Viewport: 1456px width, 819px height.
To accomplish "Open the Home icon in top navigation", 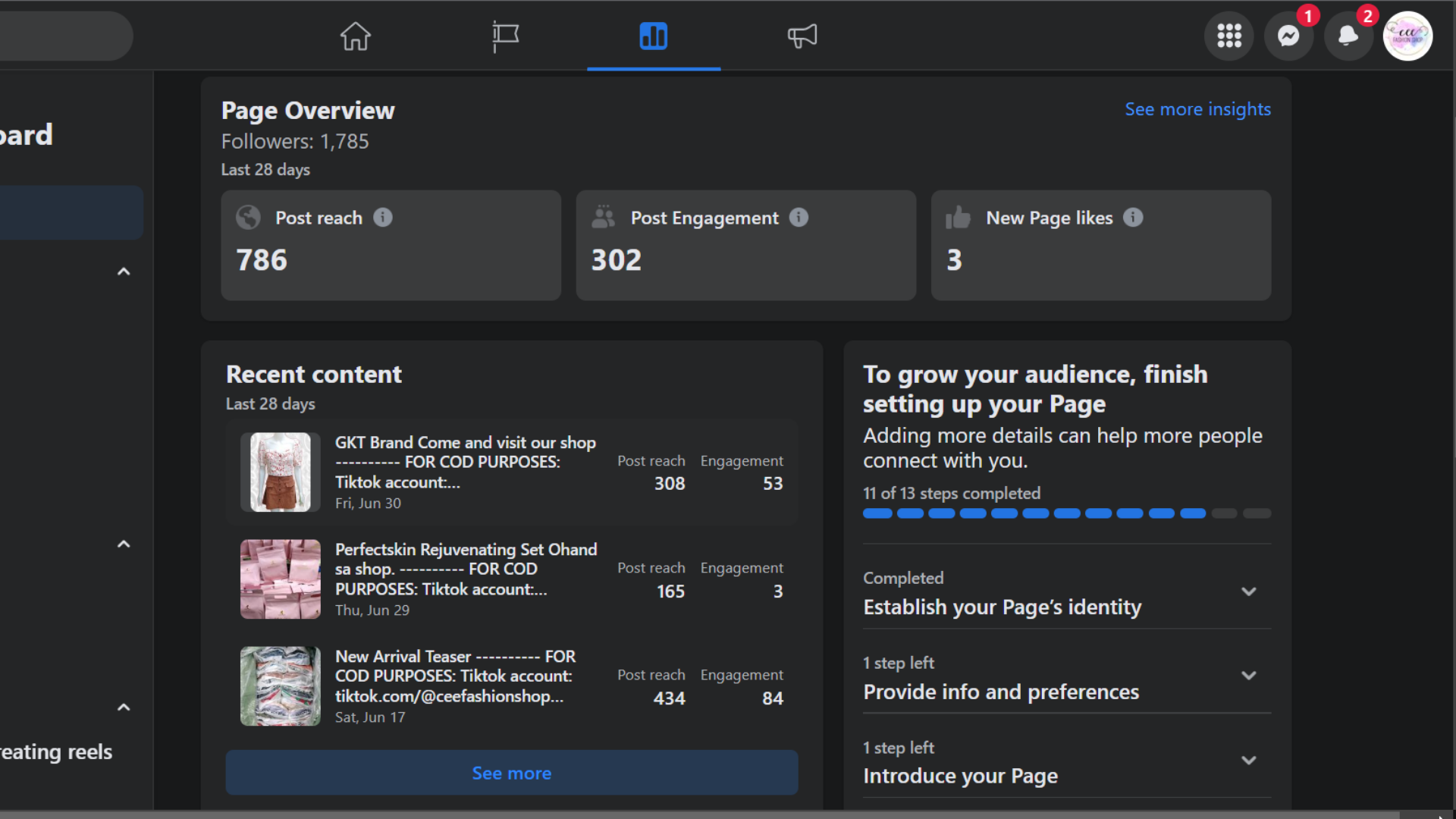I will [x=355, y=36].
